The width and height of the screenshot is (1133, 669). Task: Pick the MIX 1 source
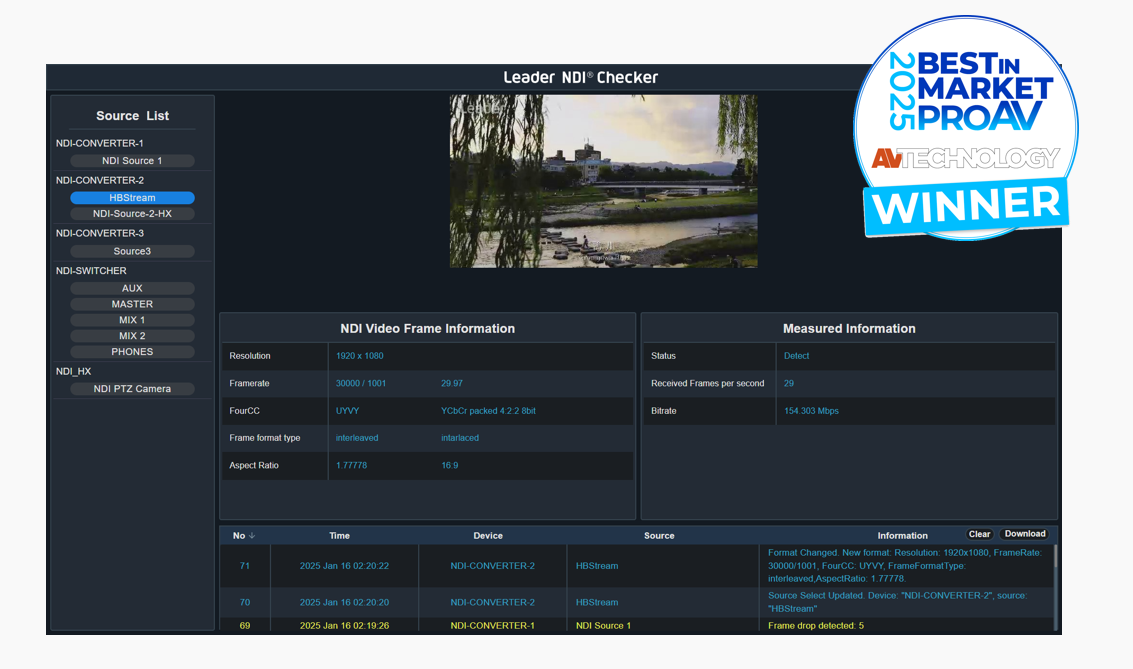tap(132, 320)
